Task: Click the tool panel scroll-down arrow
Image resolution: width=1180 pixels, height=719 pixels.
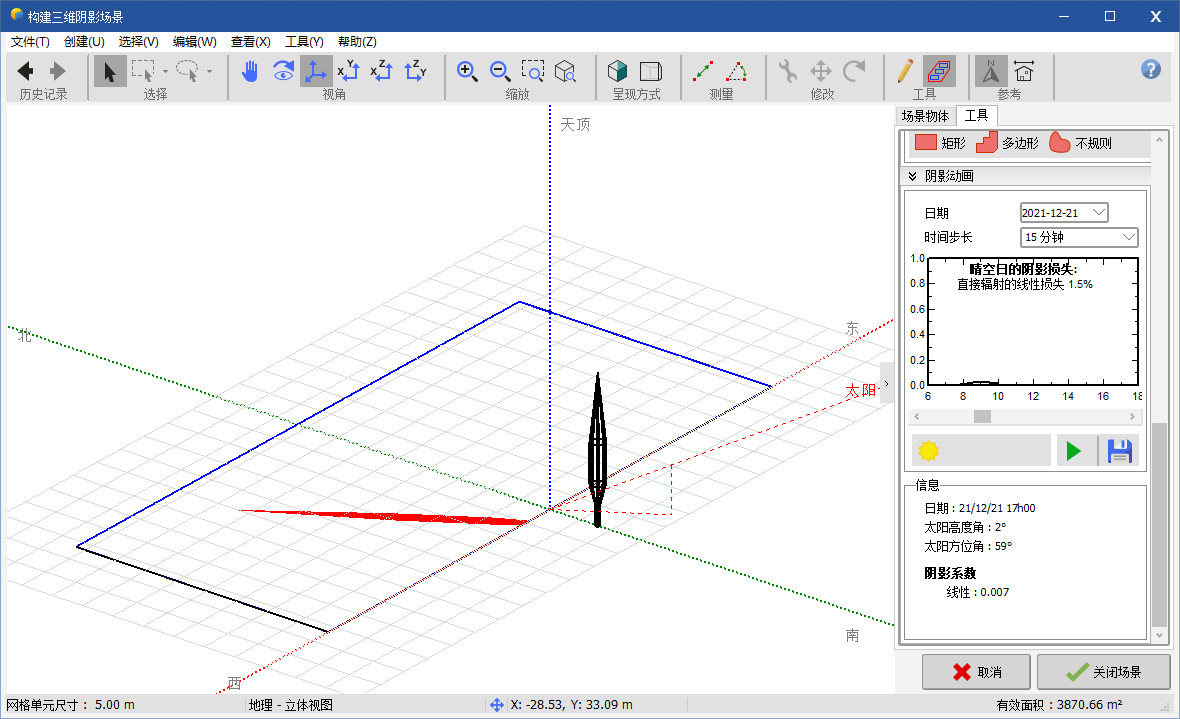Action: [1159, 635]
